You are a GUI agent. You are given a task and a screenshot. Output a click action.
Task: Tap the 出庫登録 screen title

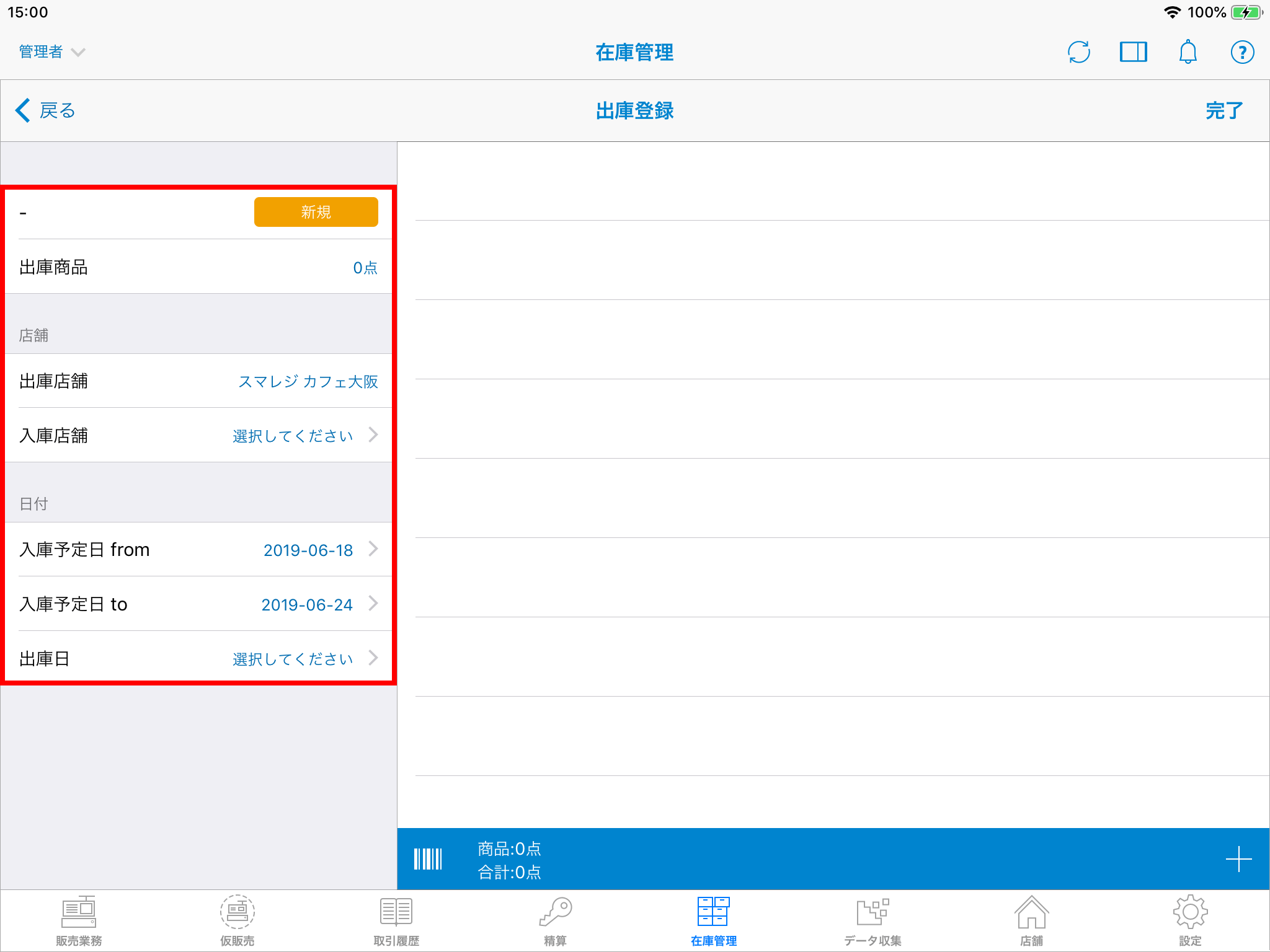pyautogui.click(x=634, y=110)
